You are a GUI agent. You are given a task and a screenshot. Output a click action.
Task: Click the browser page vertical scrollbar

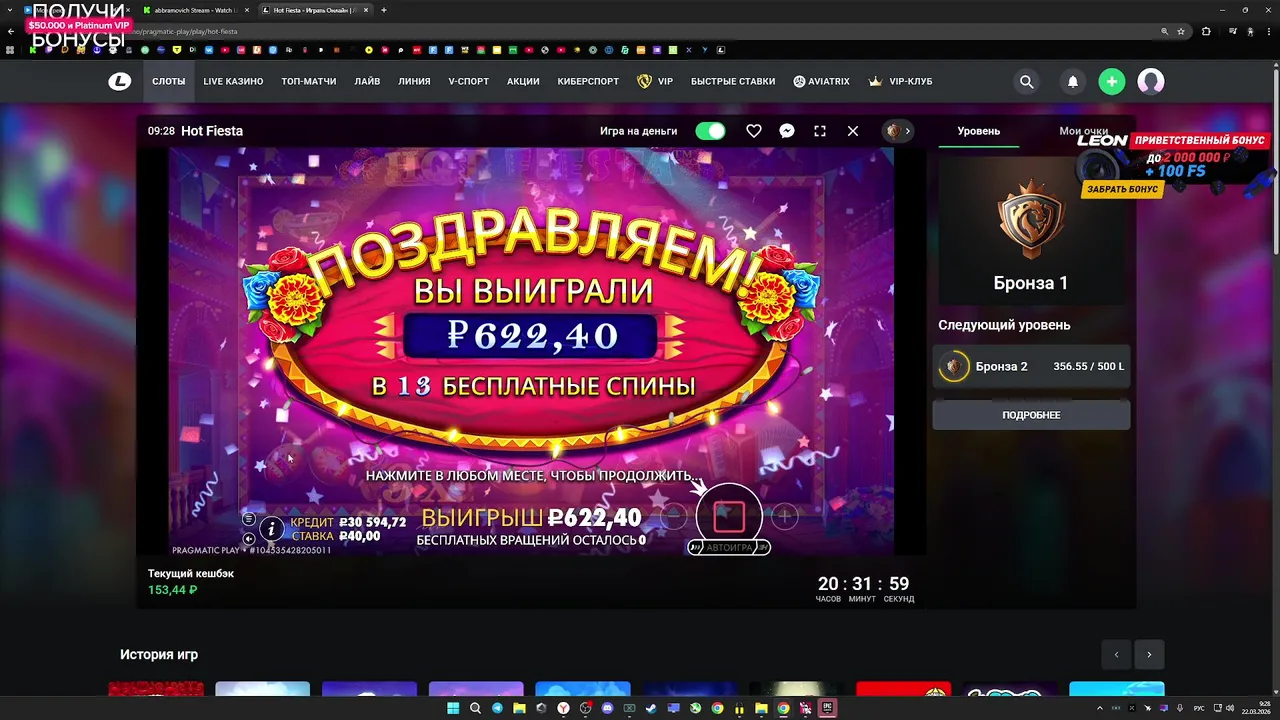1275,160
